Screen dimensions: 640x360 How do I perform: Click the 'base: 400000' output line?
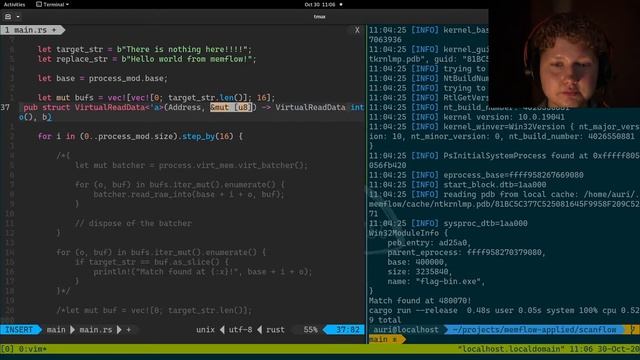[417, 262]
